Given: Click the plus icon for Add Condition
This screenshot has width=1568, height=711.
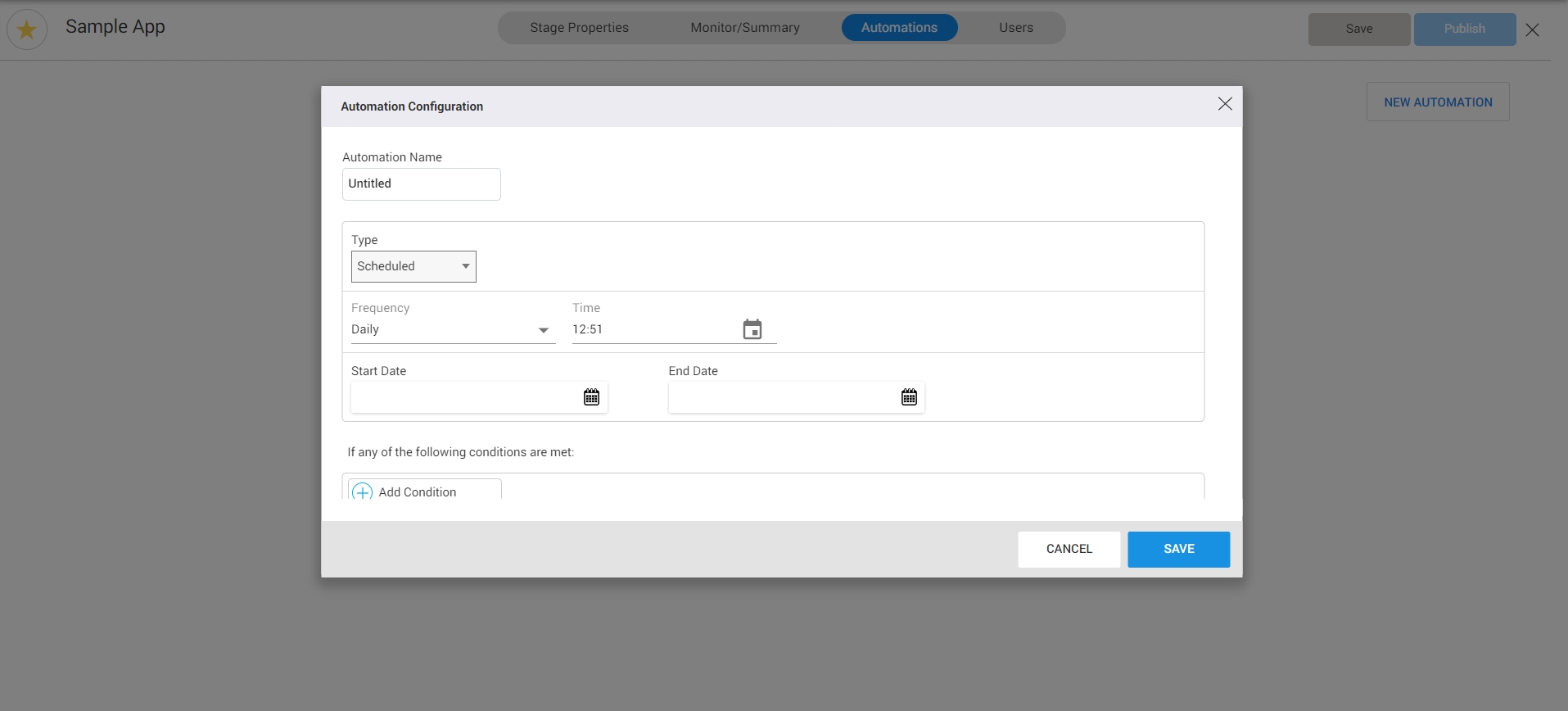Looking at the screenshot, I should click(x=363, y=491).
